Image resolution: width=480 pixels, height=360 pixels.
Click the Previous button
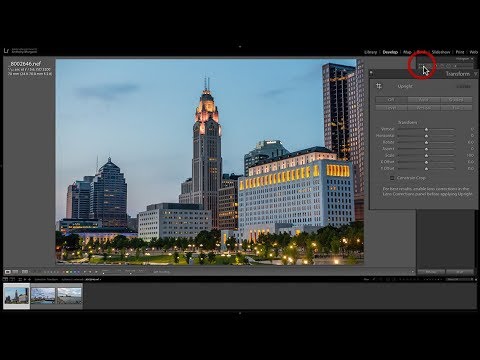[x=431, y=272]
